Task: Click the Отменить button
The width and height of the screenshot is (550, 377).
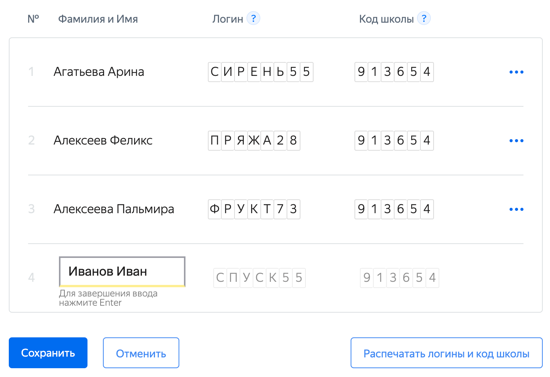Action: (x=141, y=353)
